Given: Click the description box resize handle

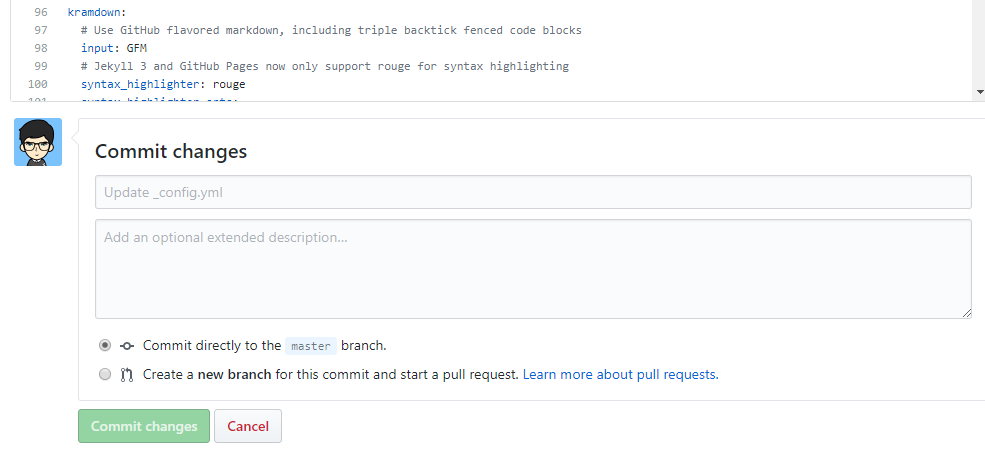Looking at the screenshot, I should point(967,313).
